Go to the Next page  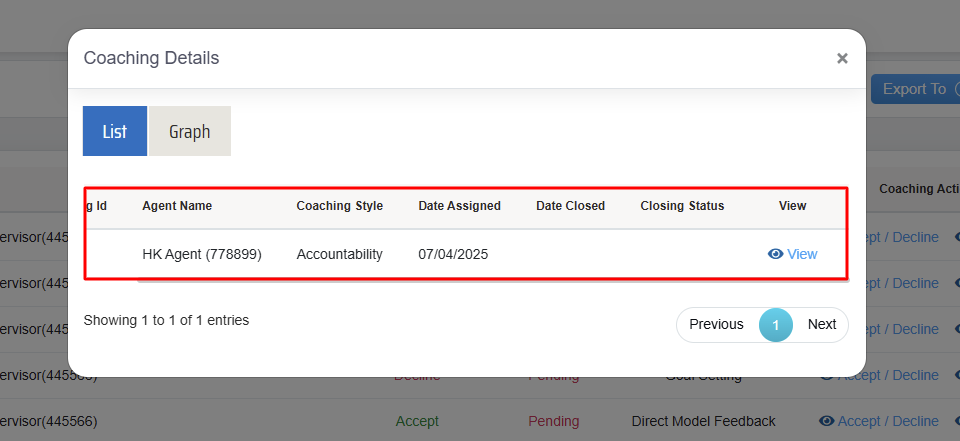822,324
